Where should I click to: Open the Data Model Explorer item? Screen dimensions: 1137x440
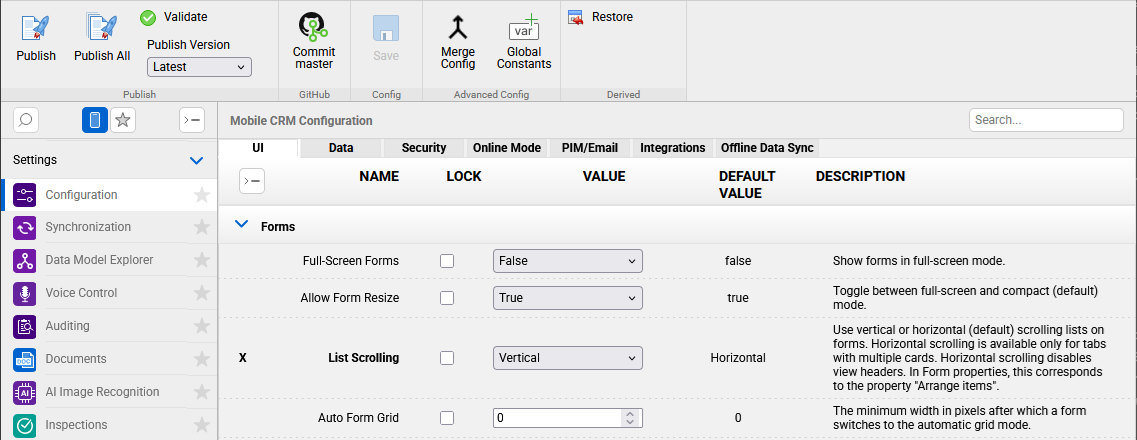tap(109, 260)
